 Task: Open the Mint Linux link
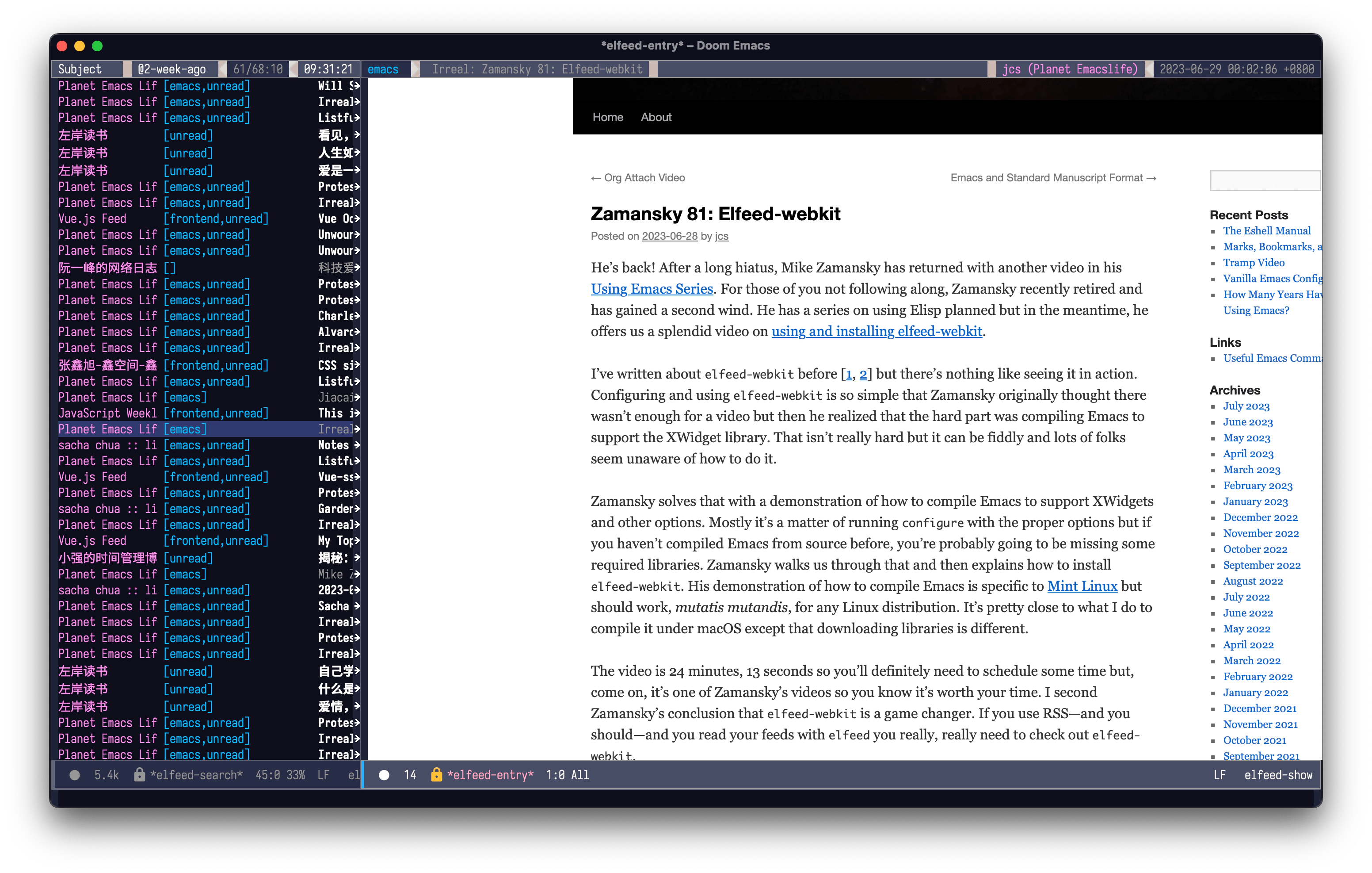pos(1082,586)
